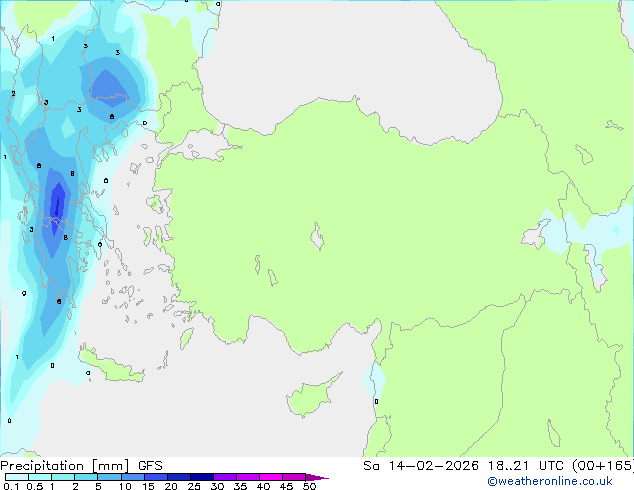Click the island of Crete on map
634x490 pixels.
pyautogui.click(x=111, y=364)
